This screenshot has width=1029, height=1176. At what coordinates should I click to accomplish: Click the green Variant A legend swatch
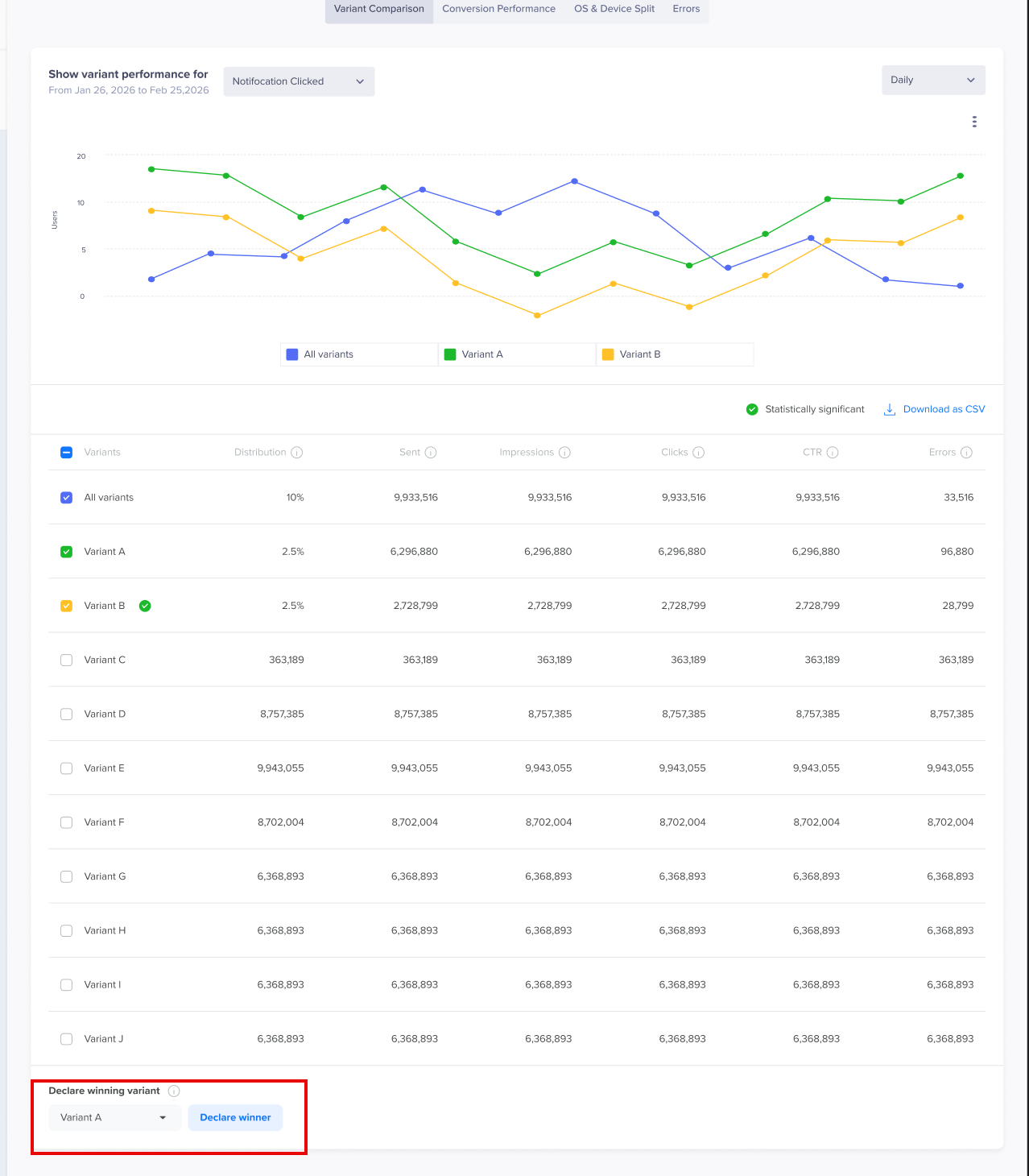tap(450, 354)
